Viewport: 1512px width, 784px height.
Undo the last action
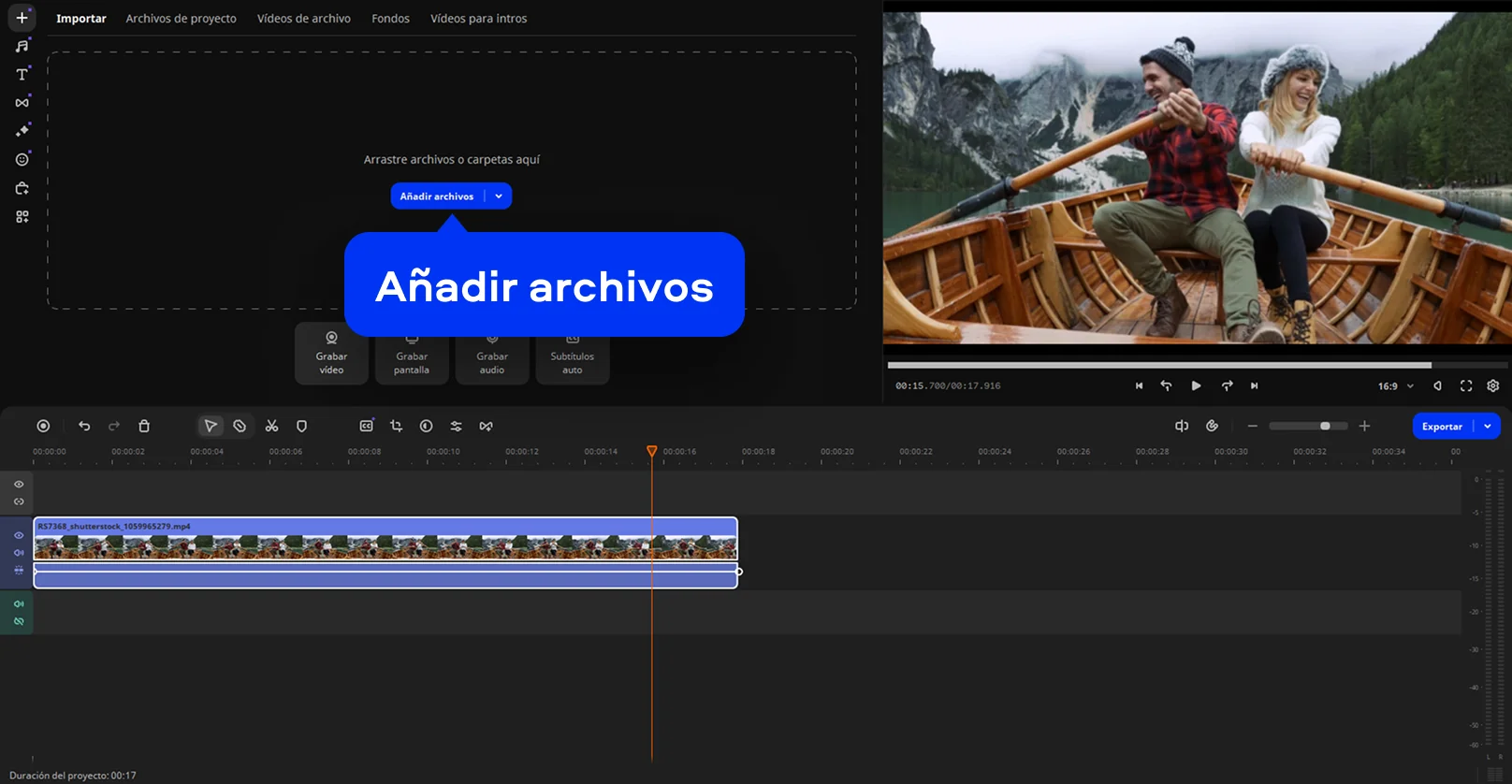pos(84,426)
